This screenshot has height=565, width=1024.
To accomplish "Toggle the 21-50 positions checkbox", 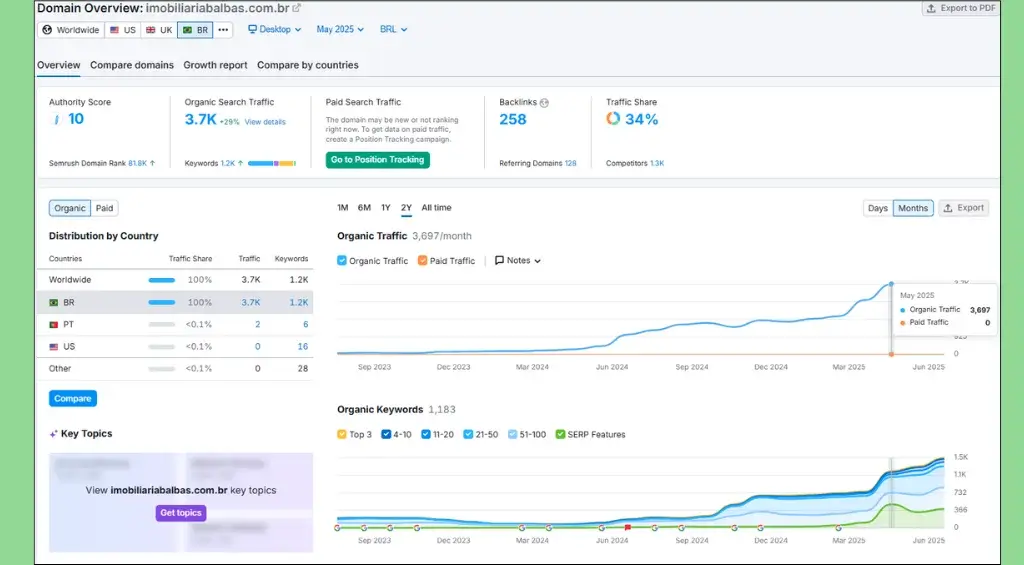I will 468,434.
